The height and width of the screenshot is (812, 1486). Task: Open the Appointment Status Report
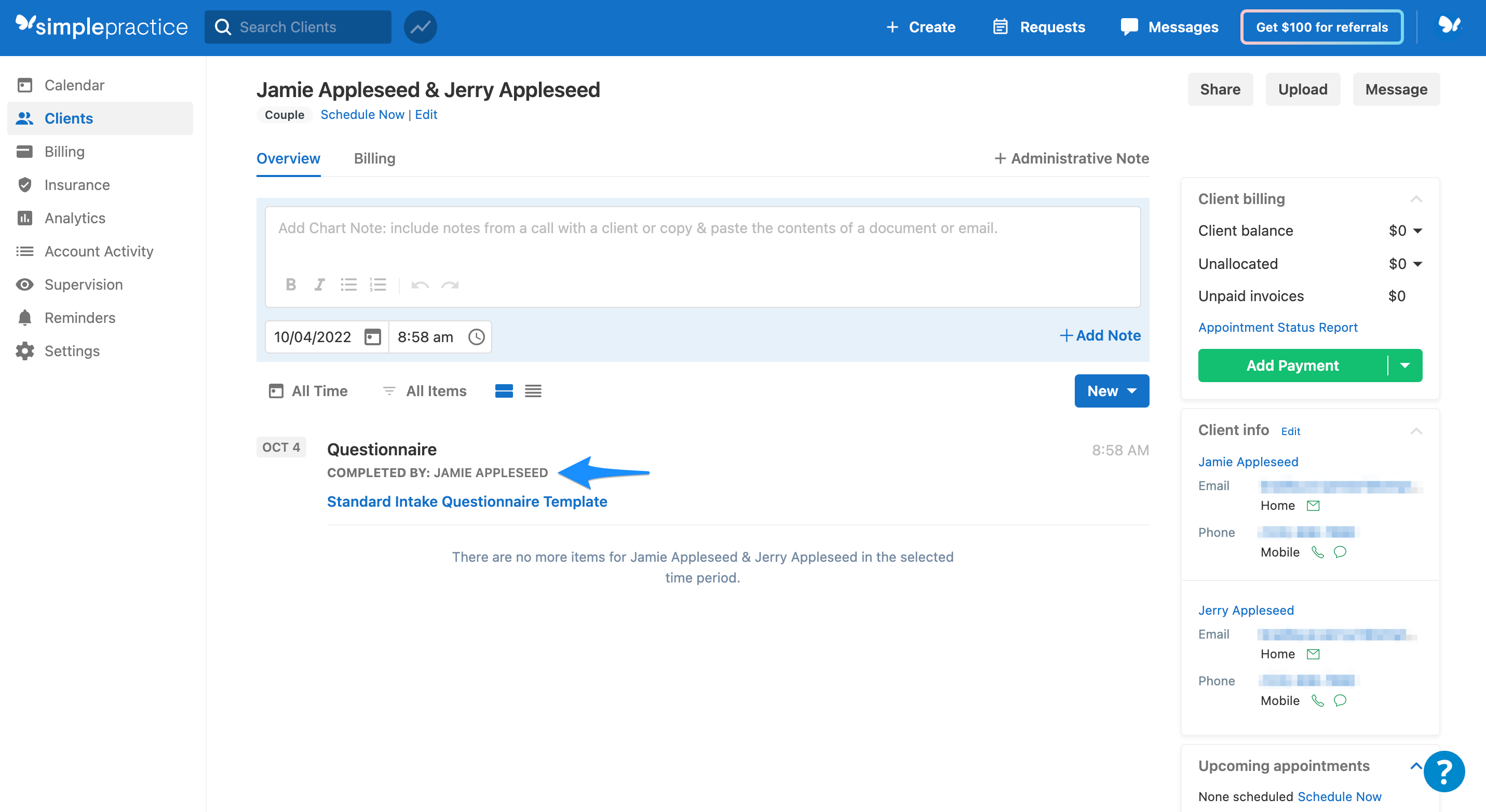1278,327
